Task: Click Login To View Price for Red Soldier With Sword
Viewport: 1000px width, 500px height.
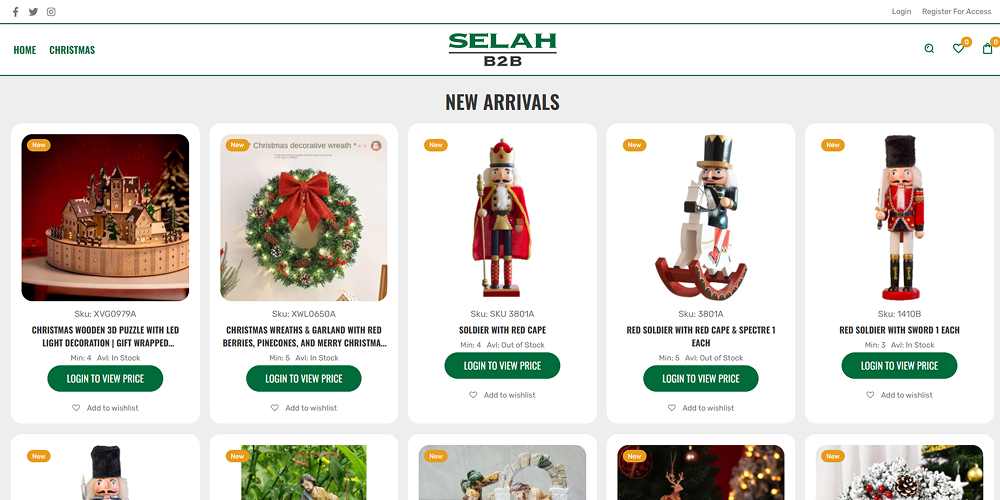Action: [x=899, y=365]
